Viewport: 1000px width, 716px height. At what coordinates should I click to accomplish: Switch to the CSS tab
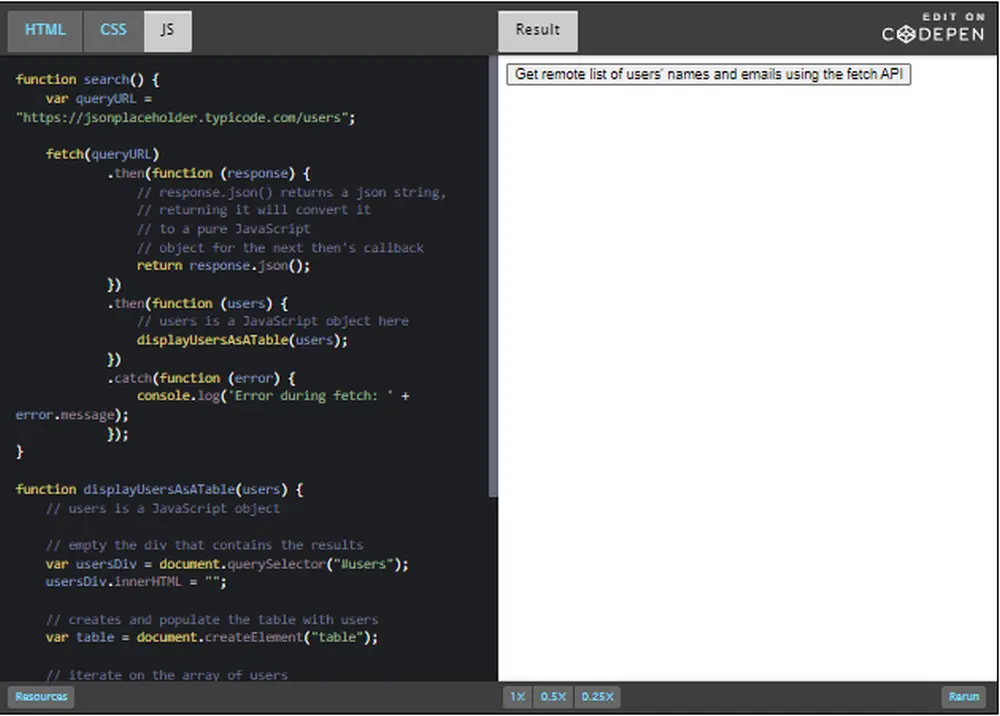coord(113,30)
